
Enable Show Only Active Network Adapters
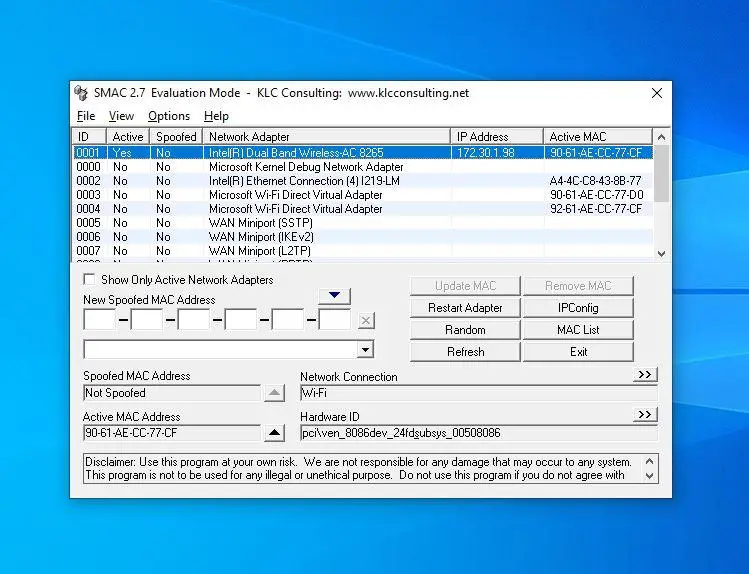90,280
